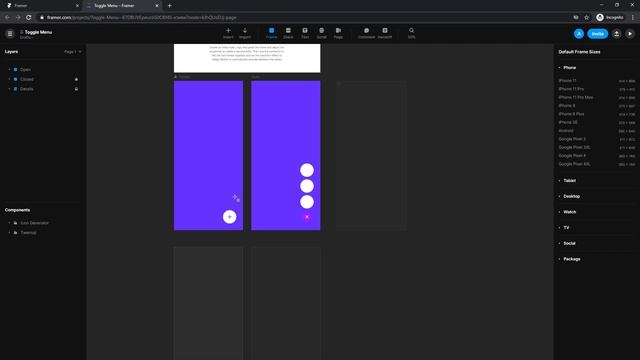Start preview with the play button
640x360 pixels.
pos(630,34)
